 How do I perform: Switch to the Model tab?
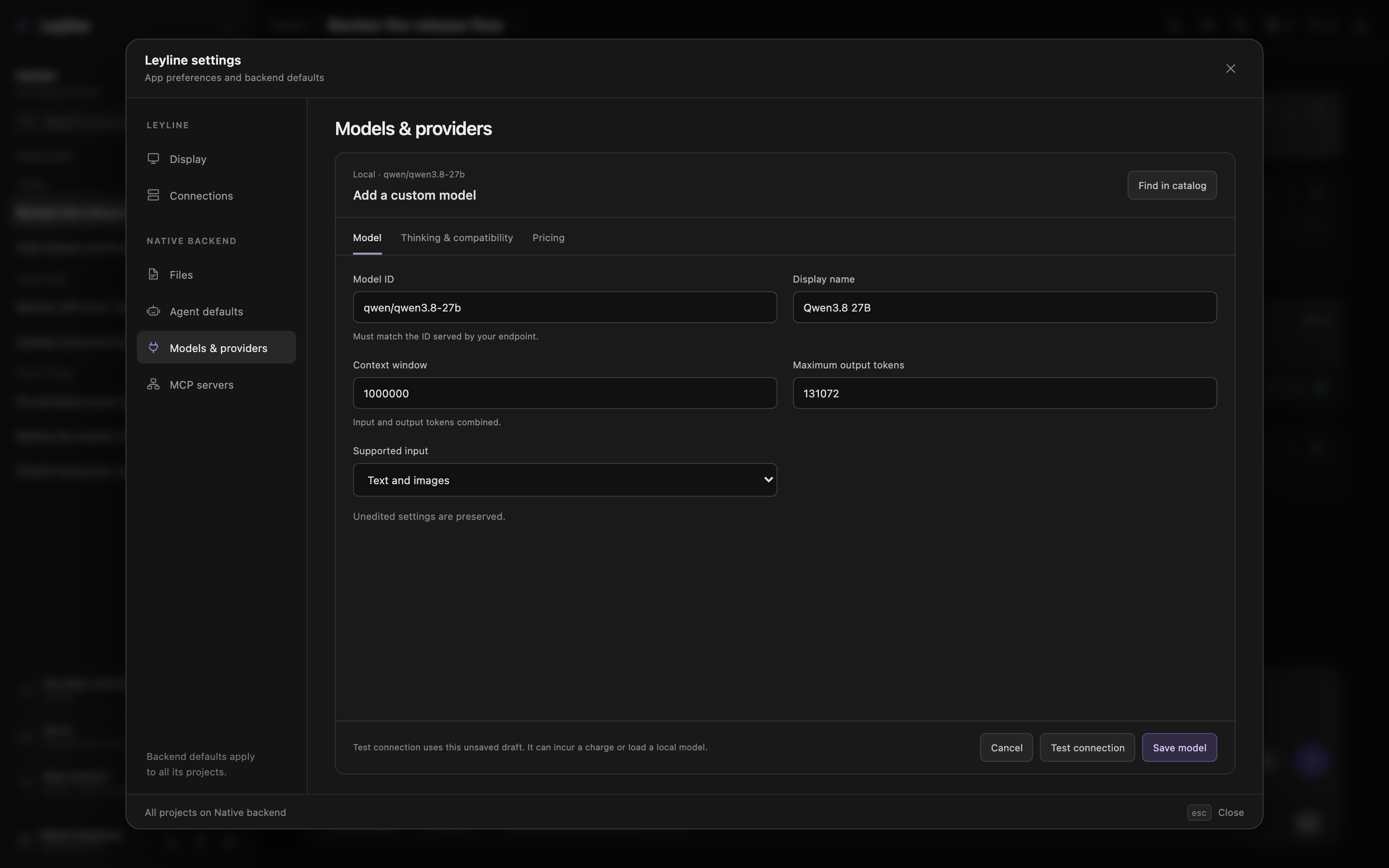pyautogui.click(x=367, y=238)
